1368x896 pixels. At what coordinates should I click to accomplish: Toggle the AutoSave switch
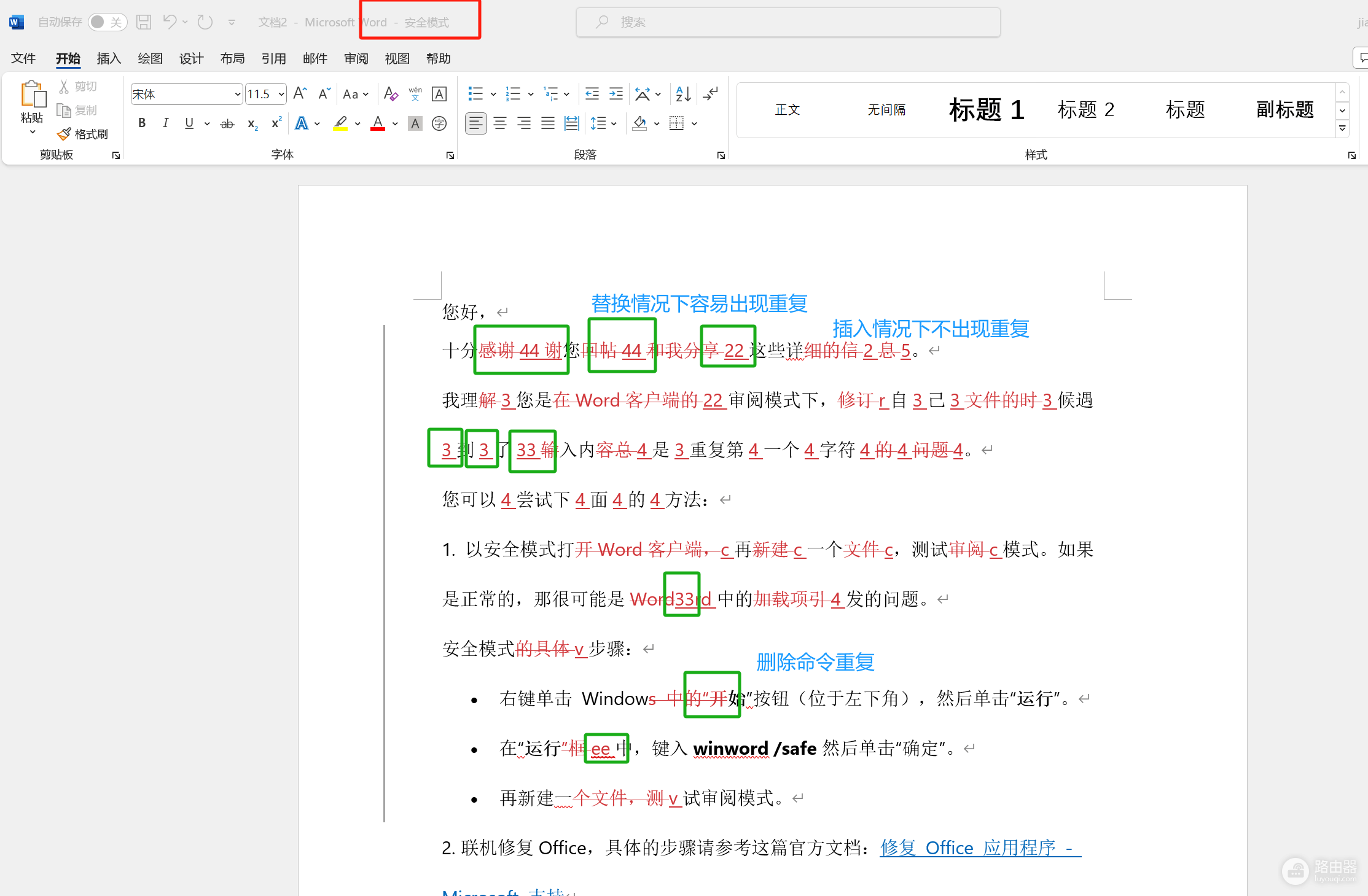pos(107,22)
